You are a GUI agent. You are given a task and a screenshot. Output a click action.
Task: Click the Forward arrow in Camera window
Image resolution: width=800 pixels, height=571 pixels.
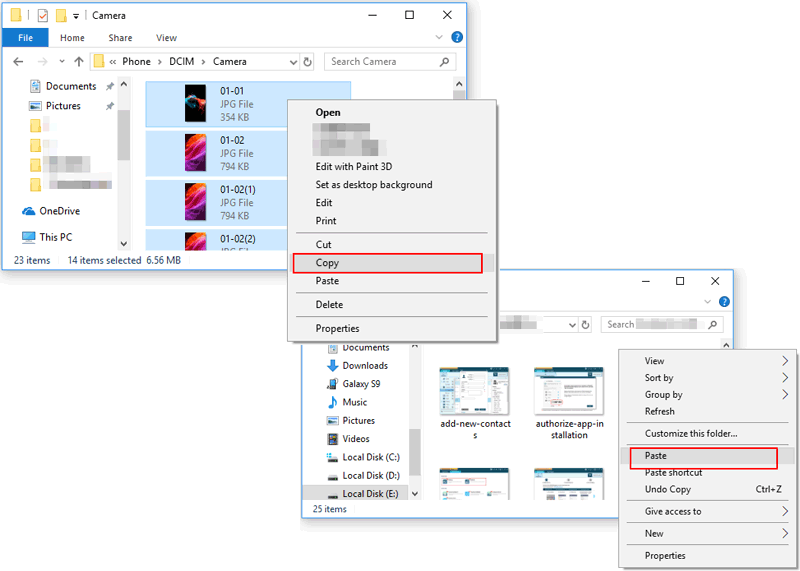point(42,62)
